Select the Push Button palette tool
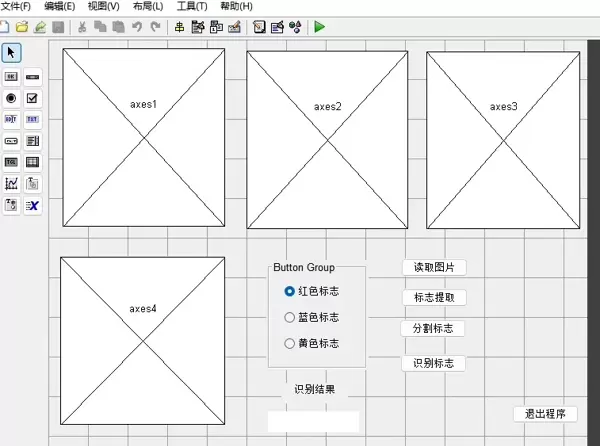Screen dimensions: 600x446 (11, 76)
